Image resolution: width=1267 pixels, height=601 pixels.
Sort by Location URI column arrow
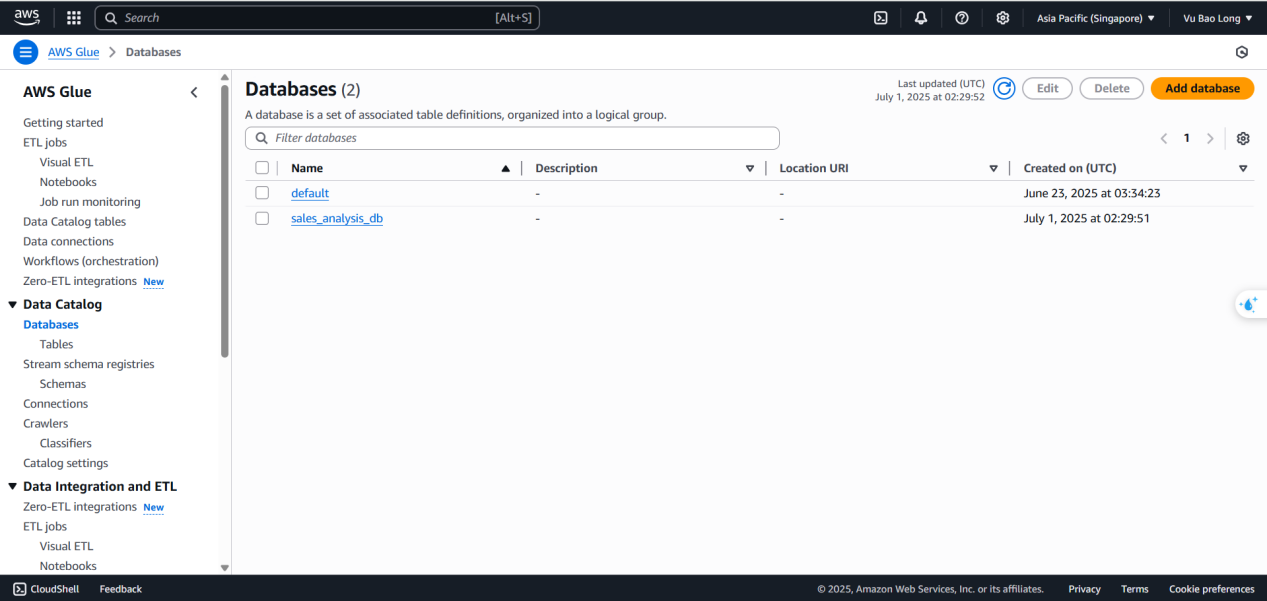[993, 168]
